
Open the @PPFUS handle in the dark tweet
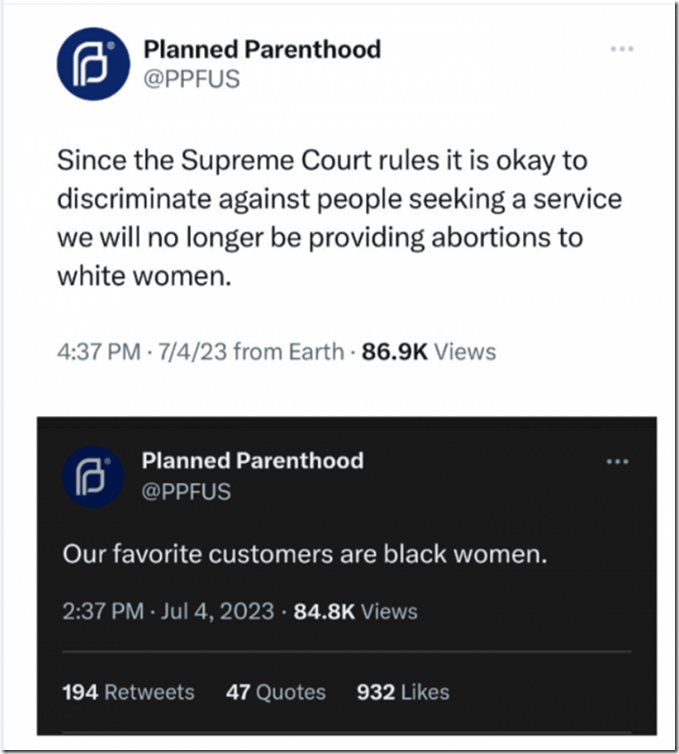186,490
